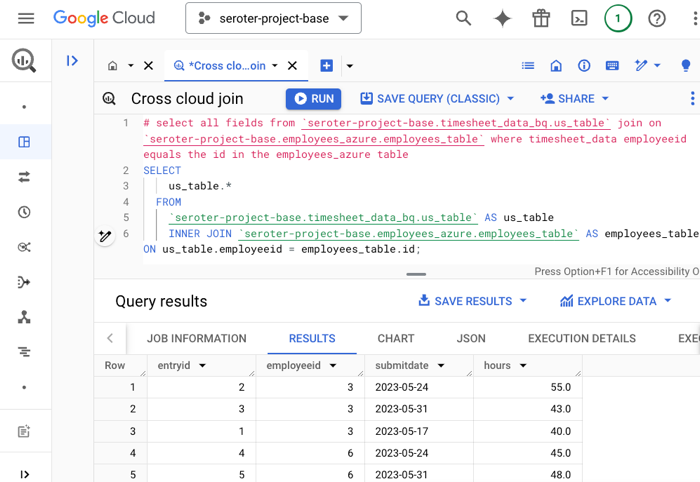Expand the Explore Data dropdown
The image size is (700, 482).
click(x=615, y=301)
